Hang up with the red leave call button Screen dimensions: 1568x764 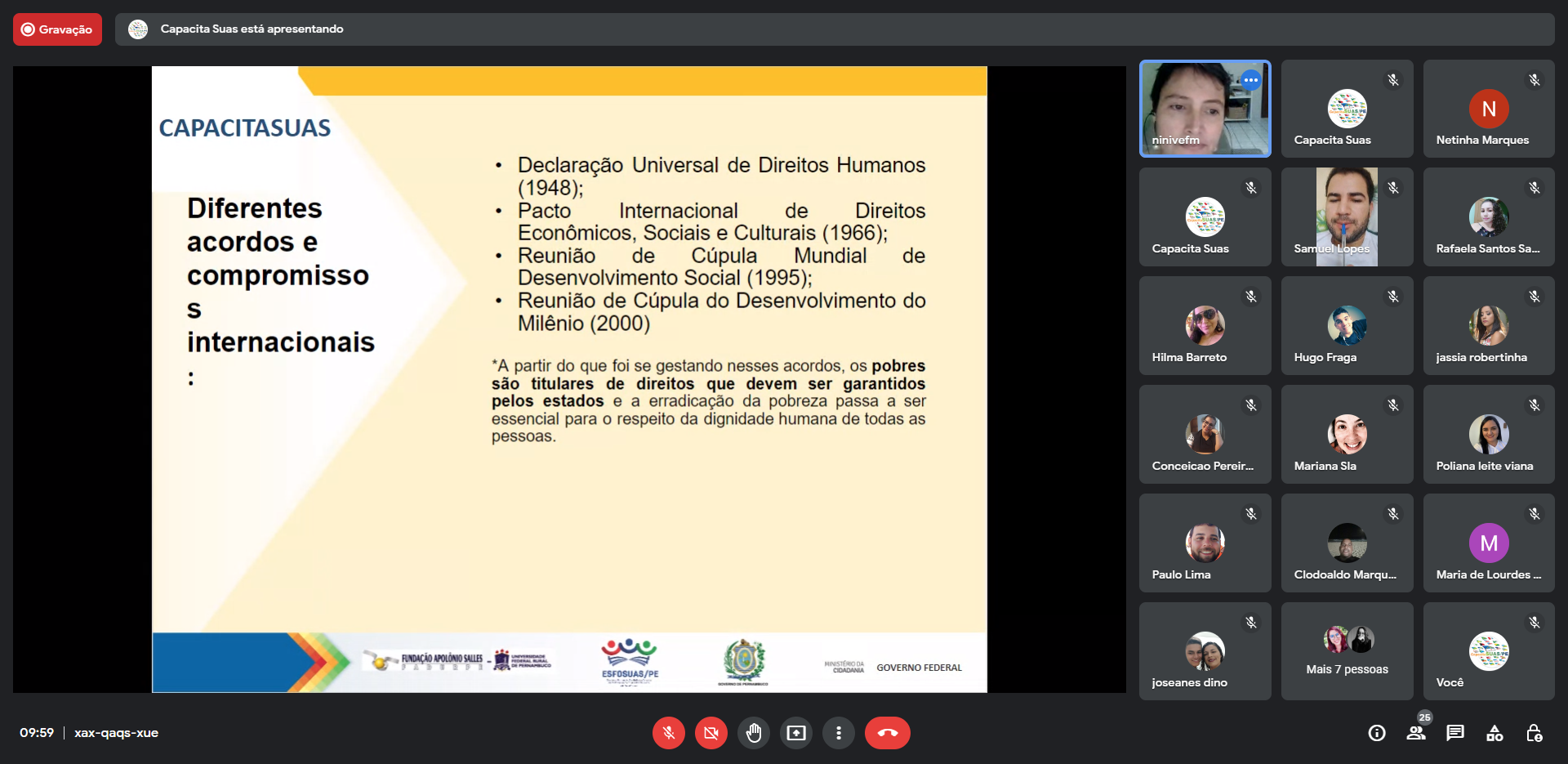(x=887, y=733)
